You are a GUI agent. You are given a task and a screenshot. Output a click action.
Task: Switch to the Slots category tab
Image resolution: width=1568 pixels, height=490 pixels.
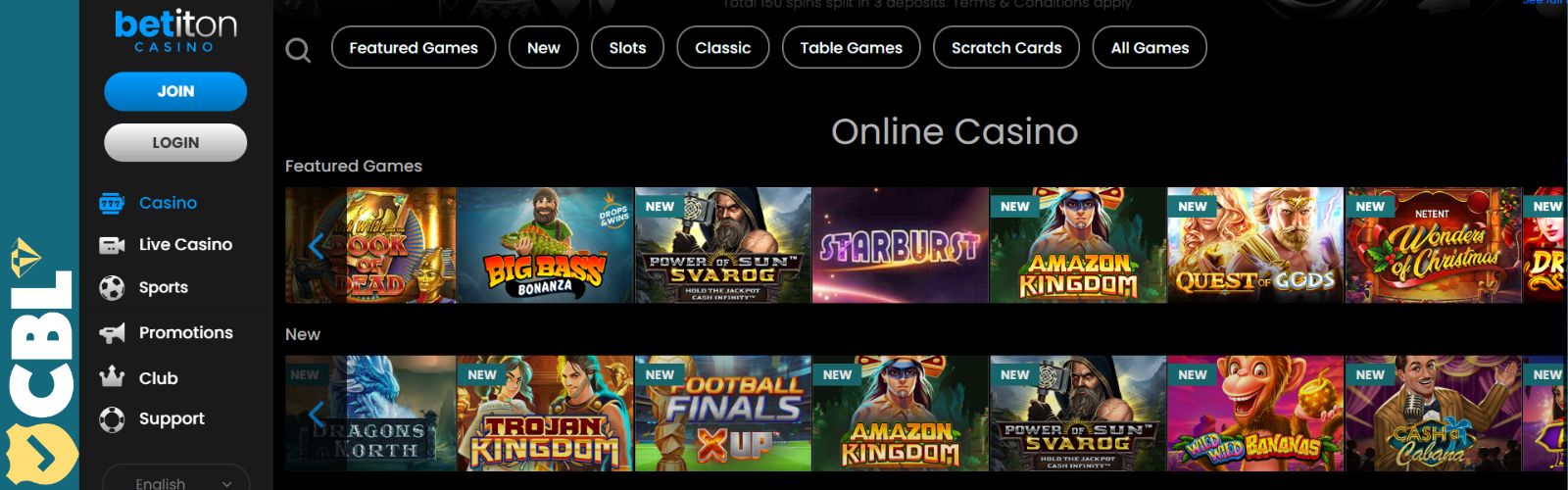pyautogui.click(x=627, y=47)
